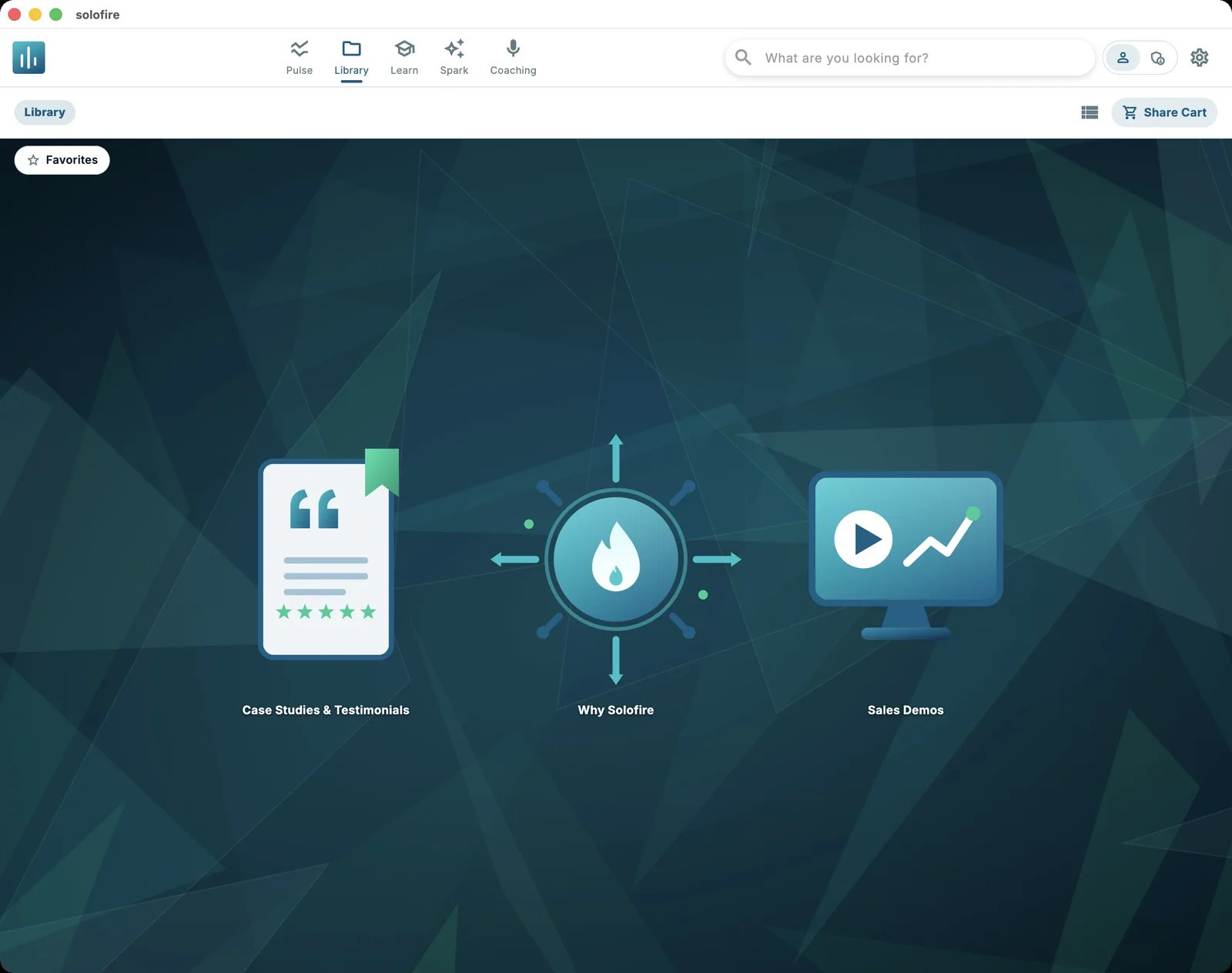Open the Pulse section
The width and height of the screenshot is (1232, 973).
pos(300,58)
